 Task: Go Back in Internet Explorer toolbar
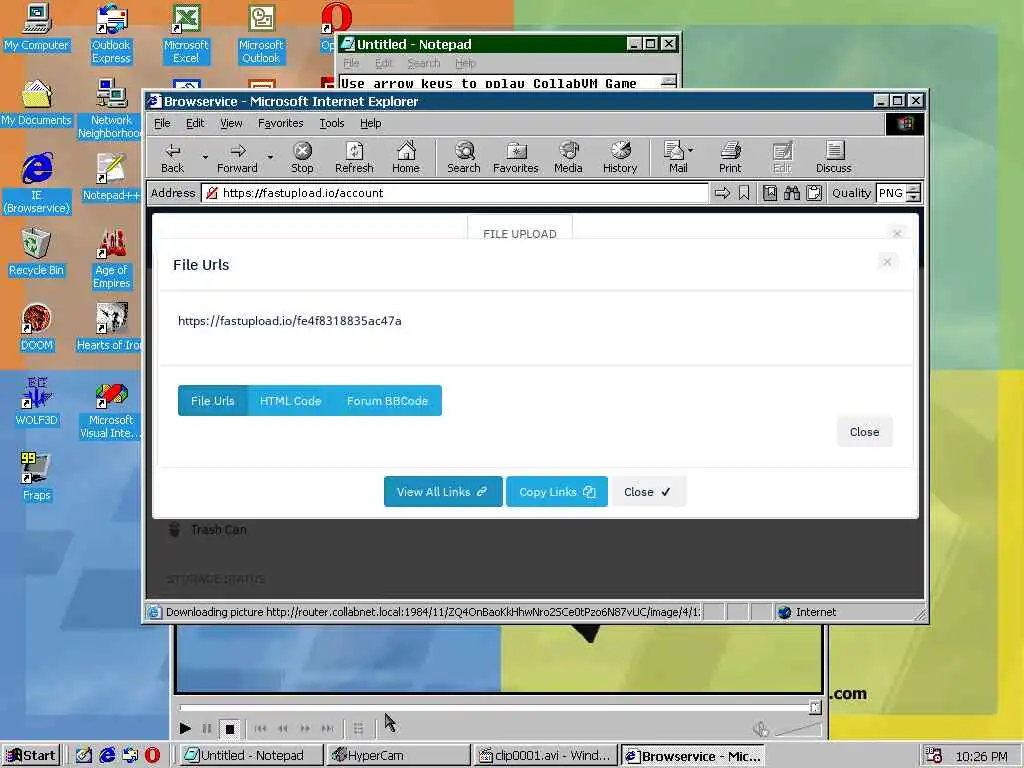172,157
